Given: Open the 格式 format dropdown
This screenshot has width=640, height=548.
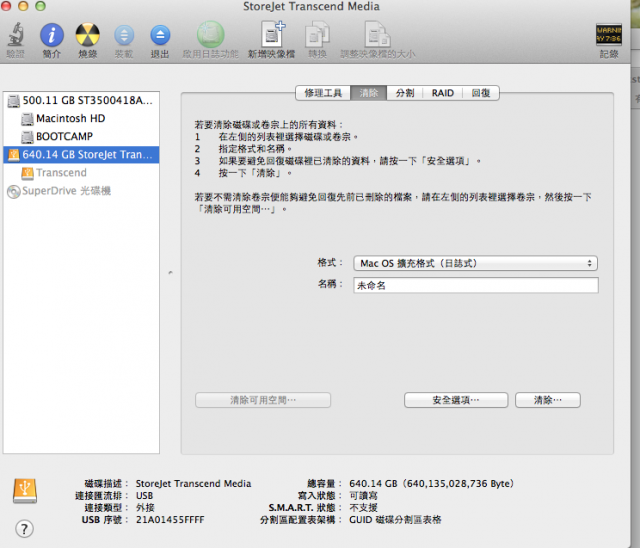Looking at the screenshot, I should click(476, 263).
